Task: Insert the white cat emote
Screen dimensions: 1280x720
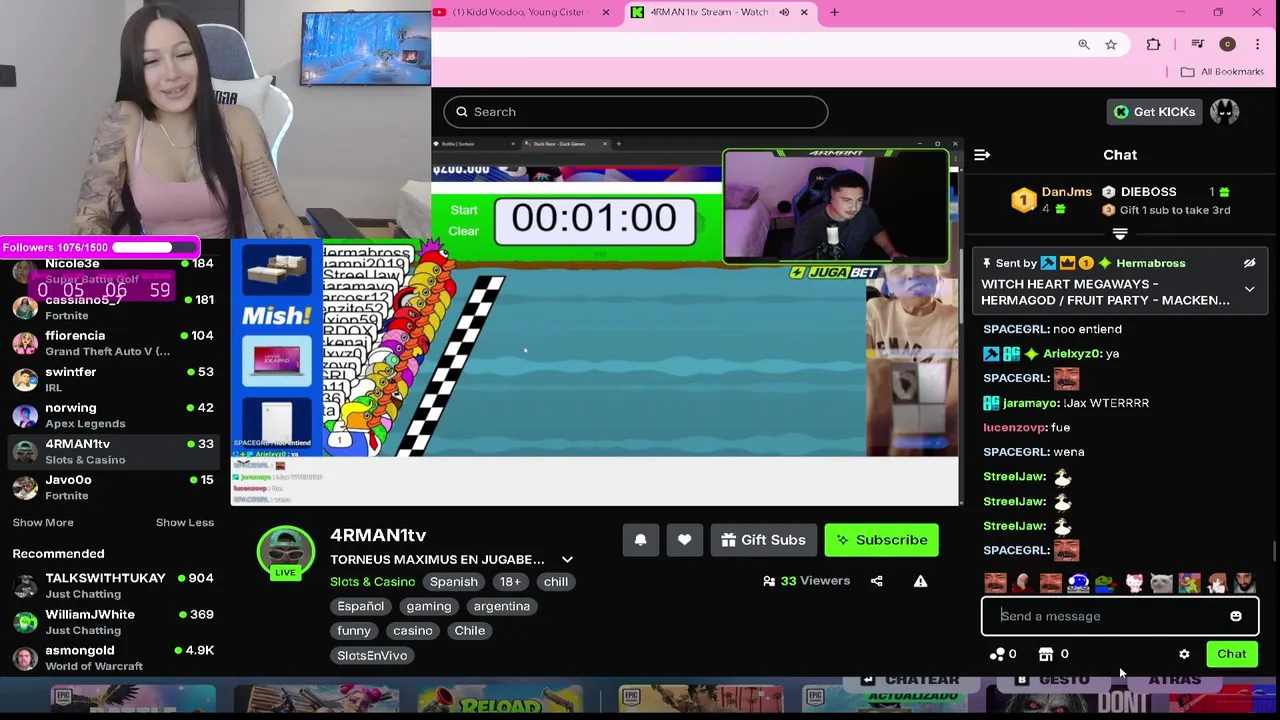Action: [1161, 583]
